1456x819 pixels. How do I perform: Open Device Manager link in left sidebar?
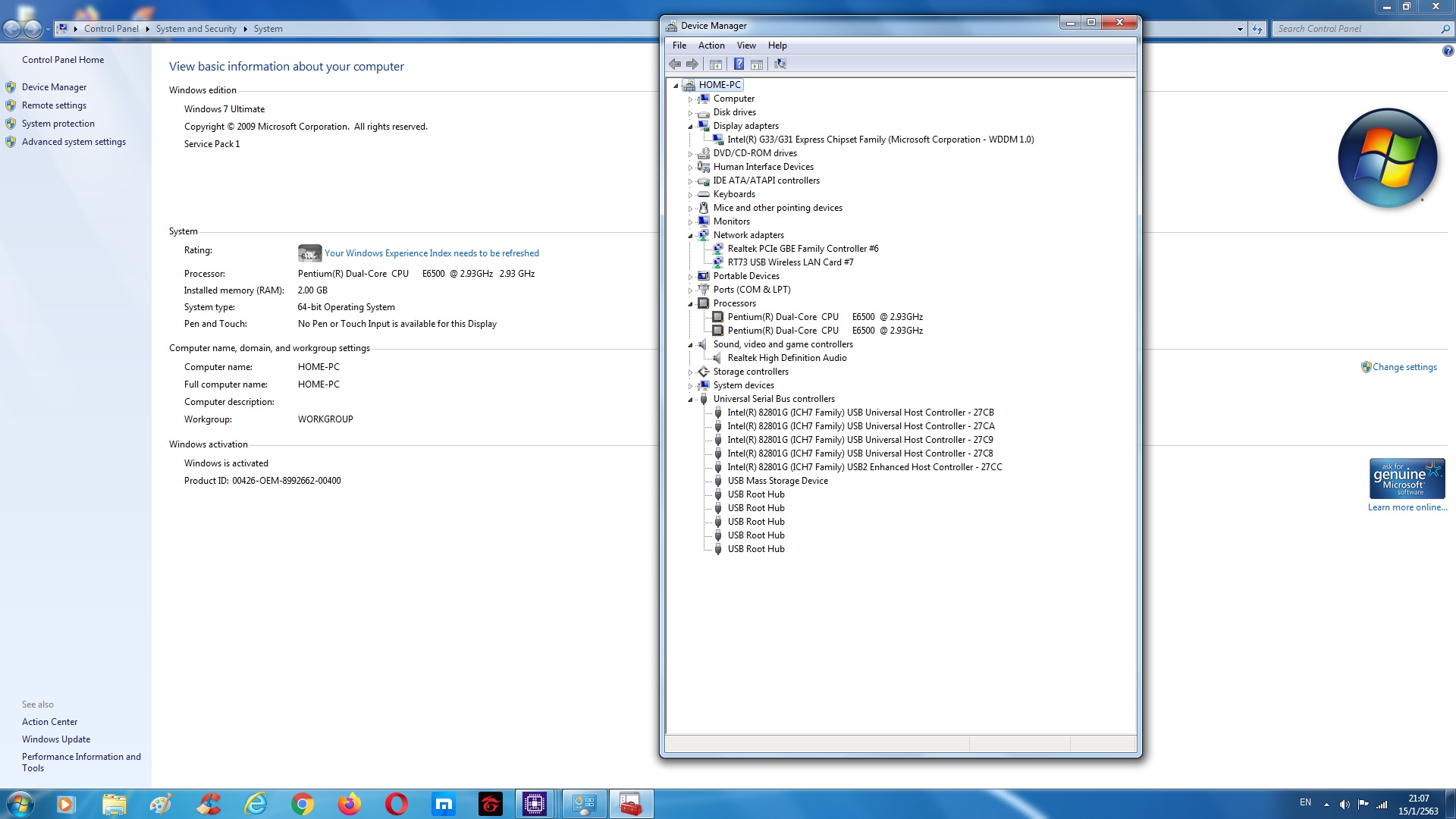click(x=54, y=87)
